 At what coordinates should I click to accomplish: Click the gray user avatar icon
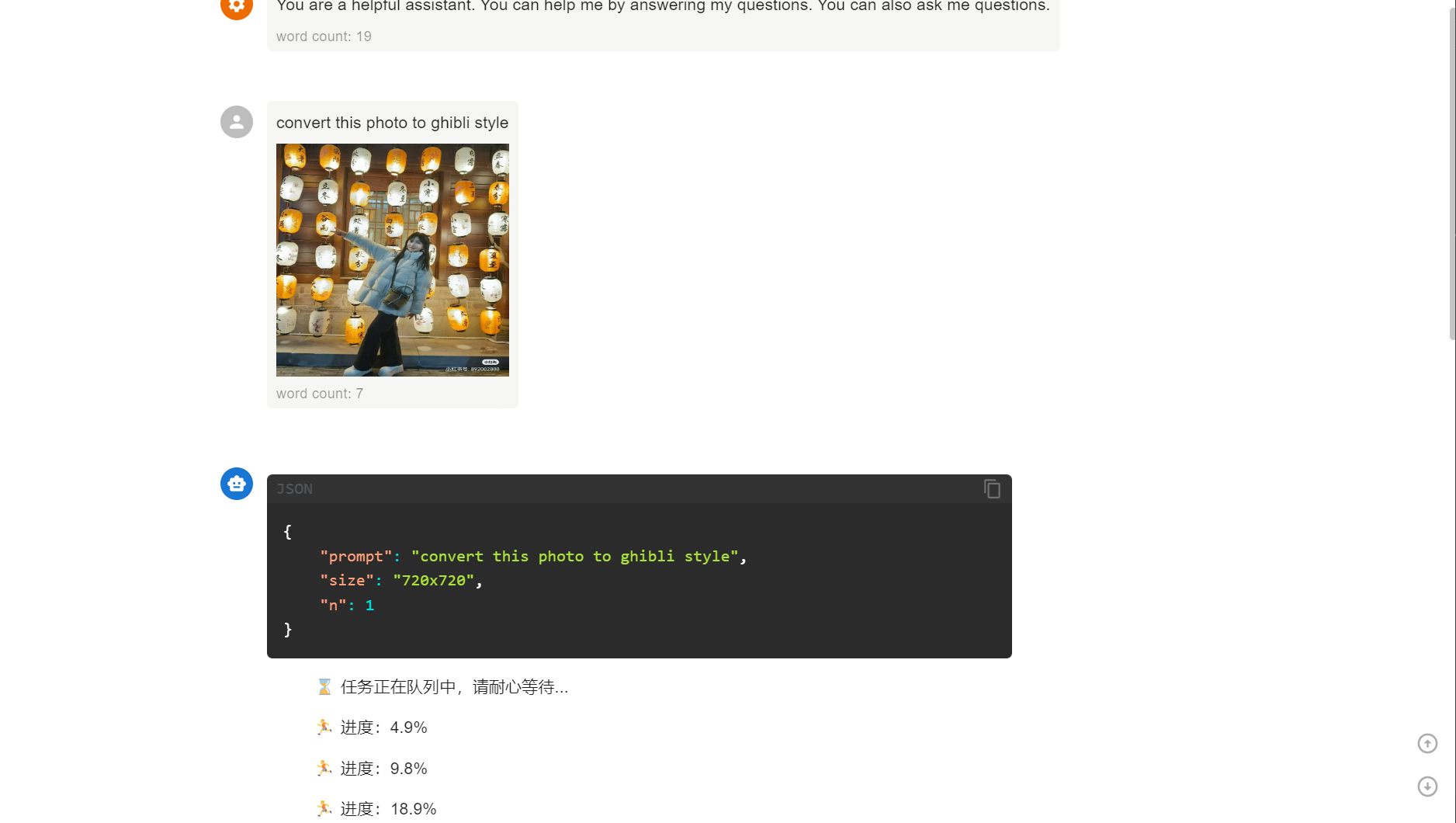236,122
